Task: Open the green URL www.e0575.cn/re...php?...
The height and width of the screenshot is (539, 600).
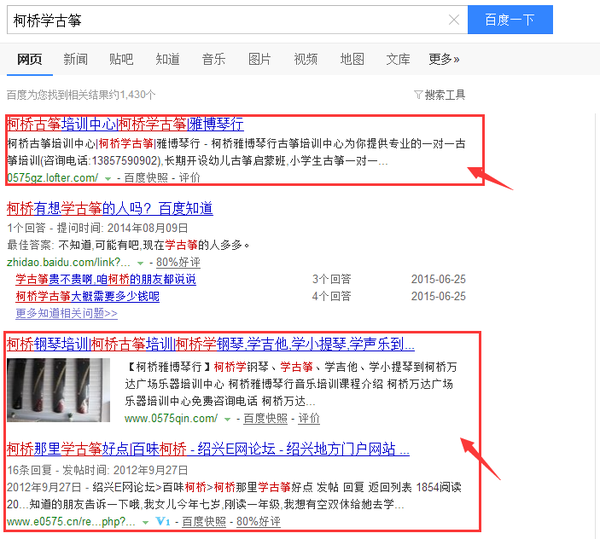Action: [71, 521]
